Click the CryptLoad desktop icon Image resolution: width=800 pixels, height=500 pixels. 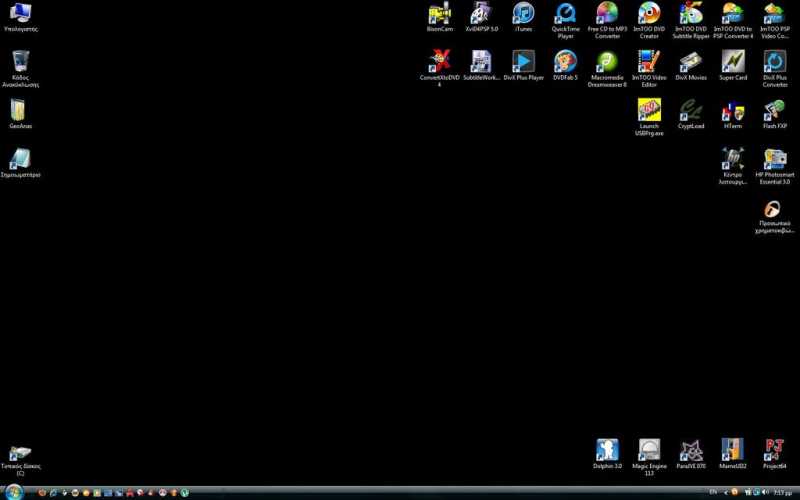point(691,110)
